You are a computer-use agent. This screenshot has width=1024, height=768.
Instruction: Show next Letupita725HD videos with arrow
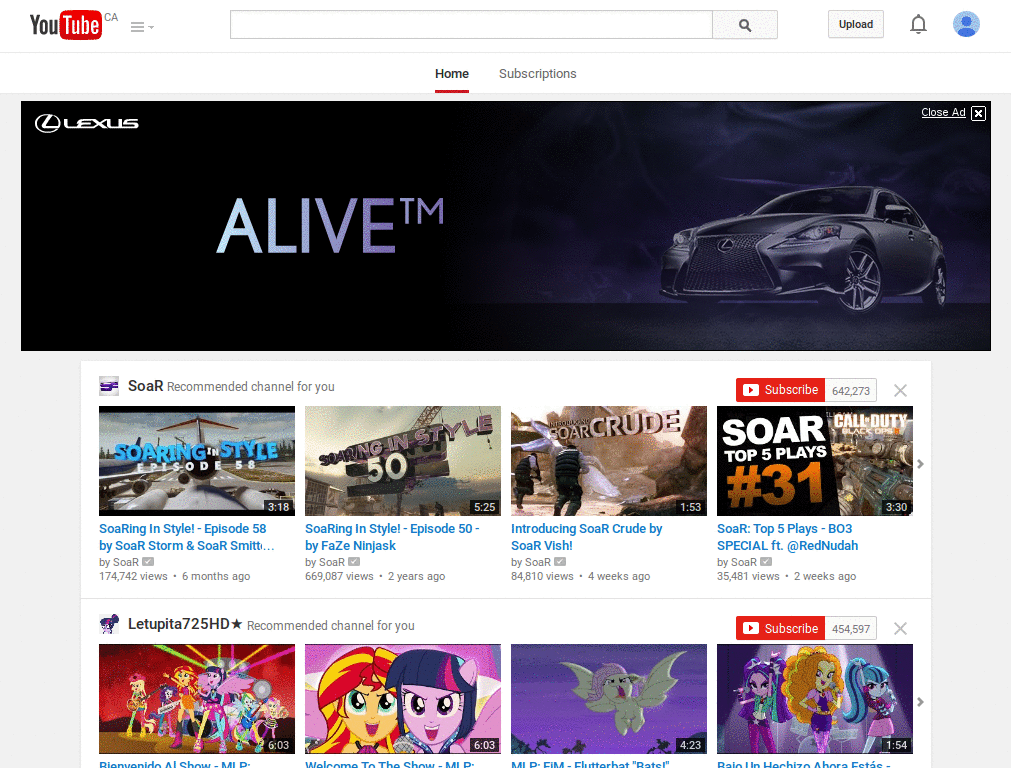[x=920, y=702]
